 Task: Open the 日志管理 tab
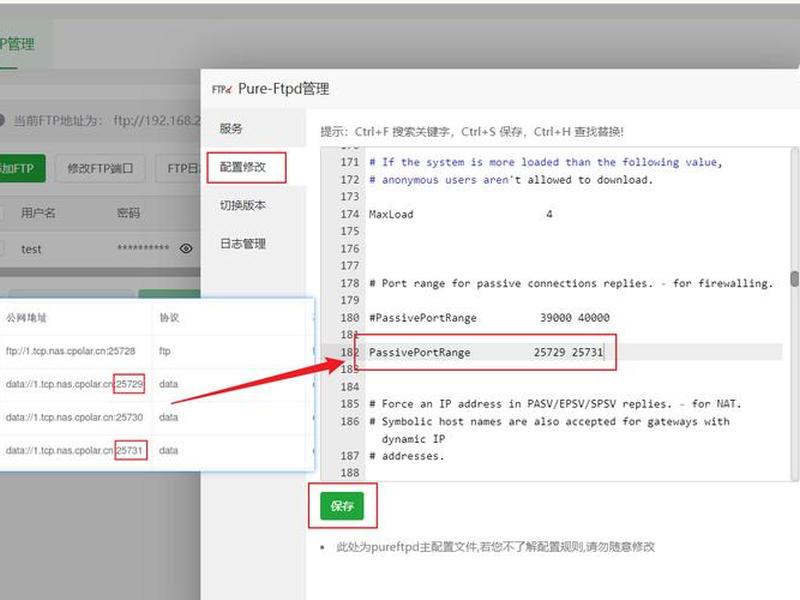pyautogui.click(x=243, y=243)
